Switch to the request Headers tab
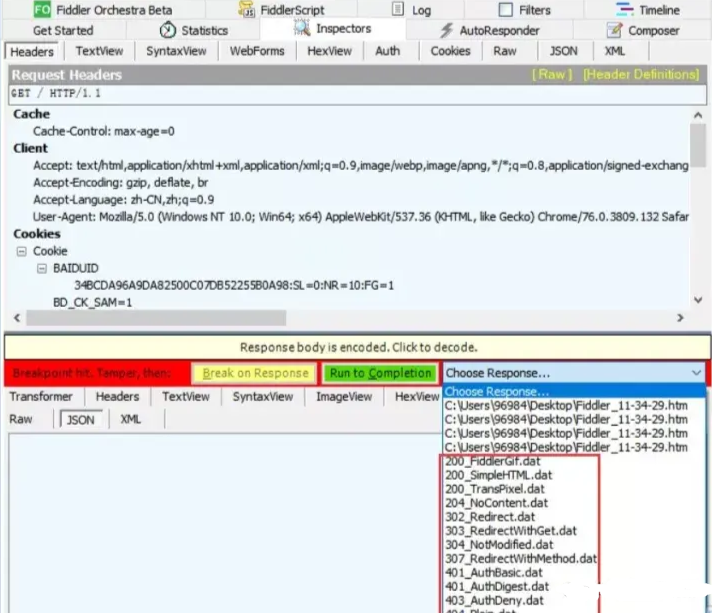This screenshot has width=712, height=613. (32, 52)
